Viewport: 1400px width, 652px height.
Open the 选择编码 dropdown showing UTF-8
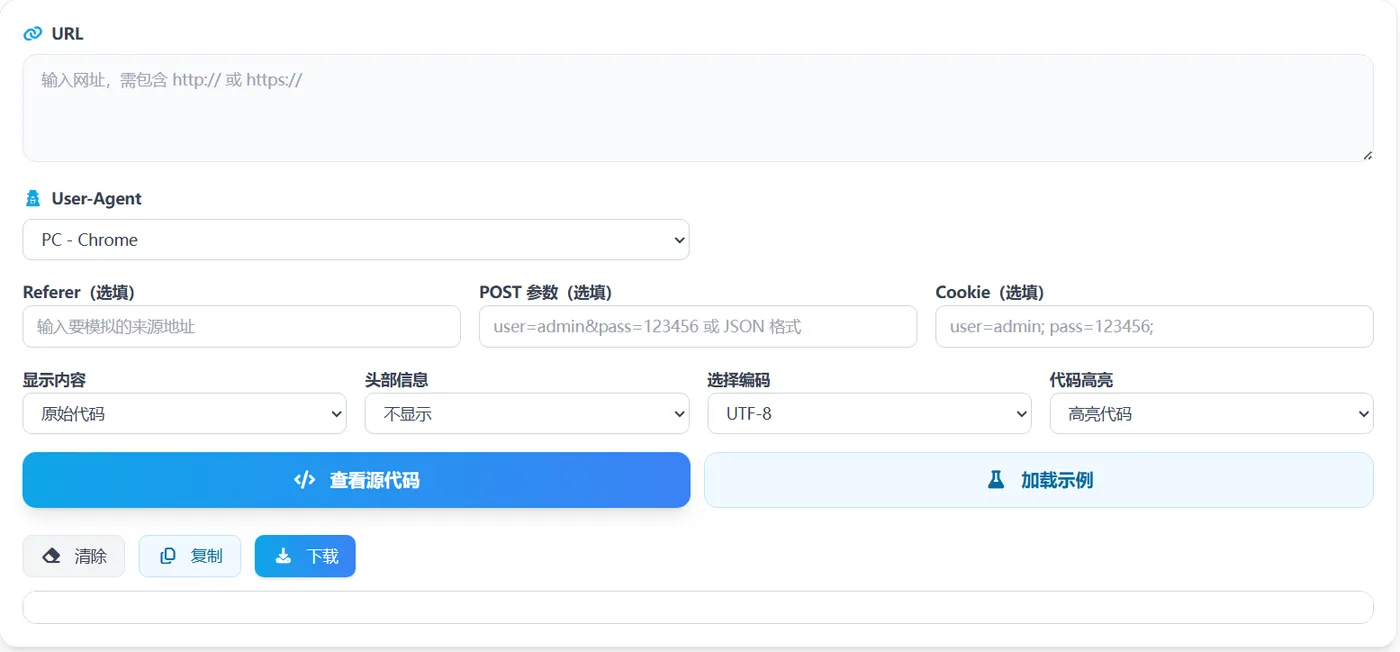pos(869,413)
